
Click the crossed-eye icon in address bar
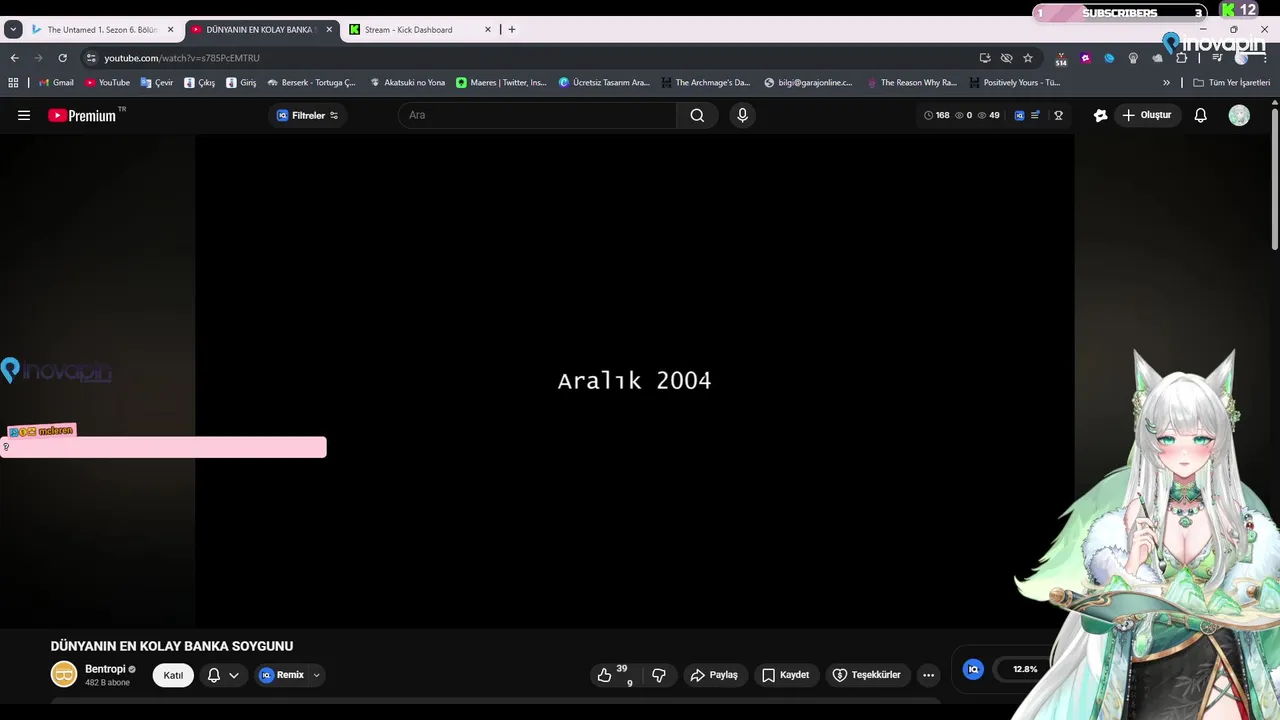(1006, 58)
